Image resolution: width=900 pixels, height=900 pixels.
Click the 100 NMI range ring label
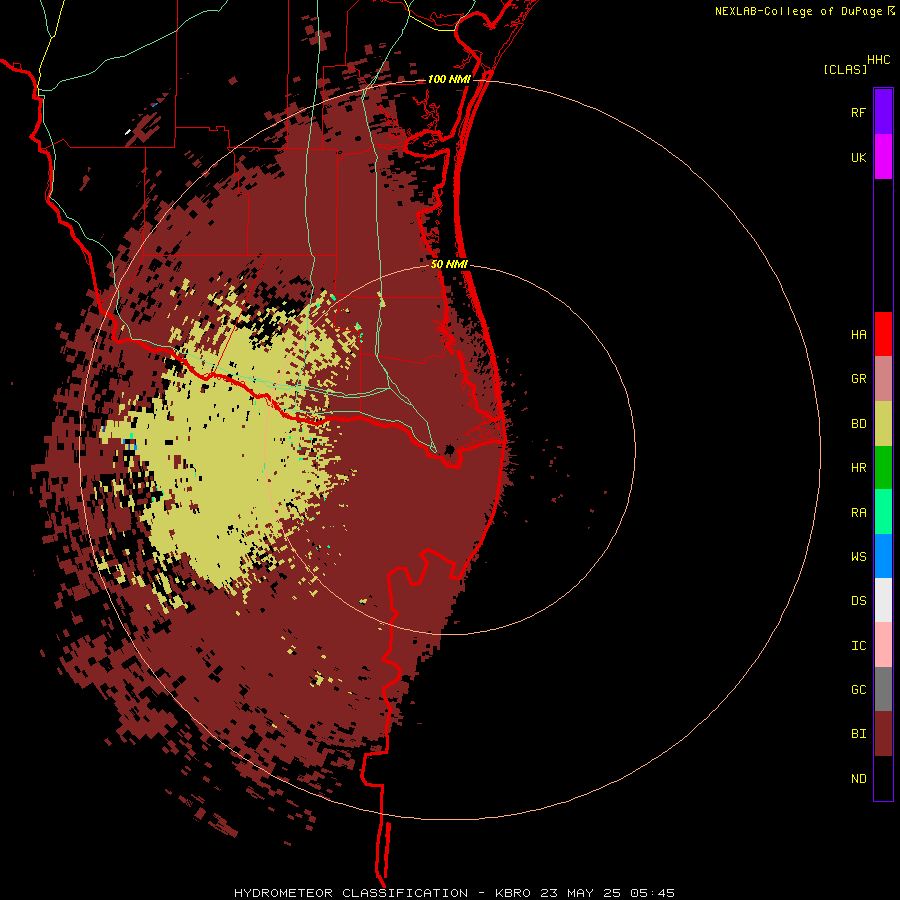449,79
